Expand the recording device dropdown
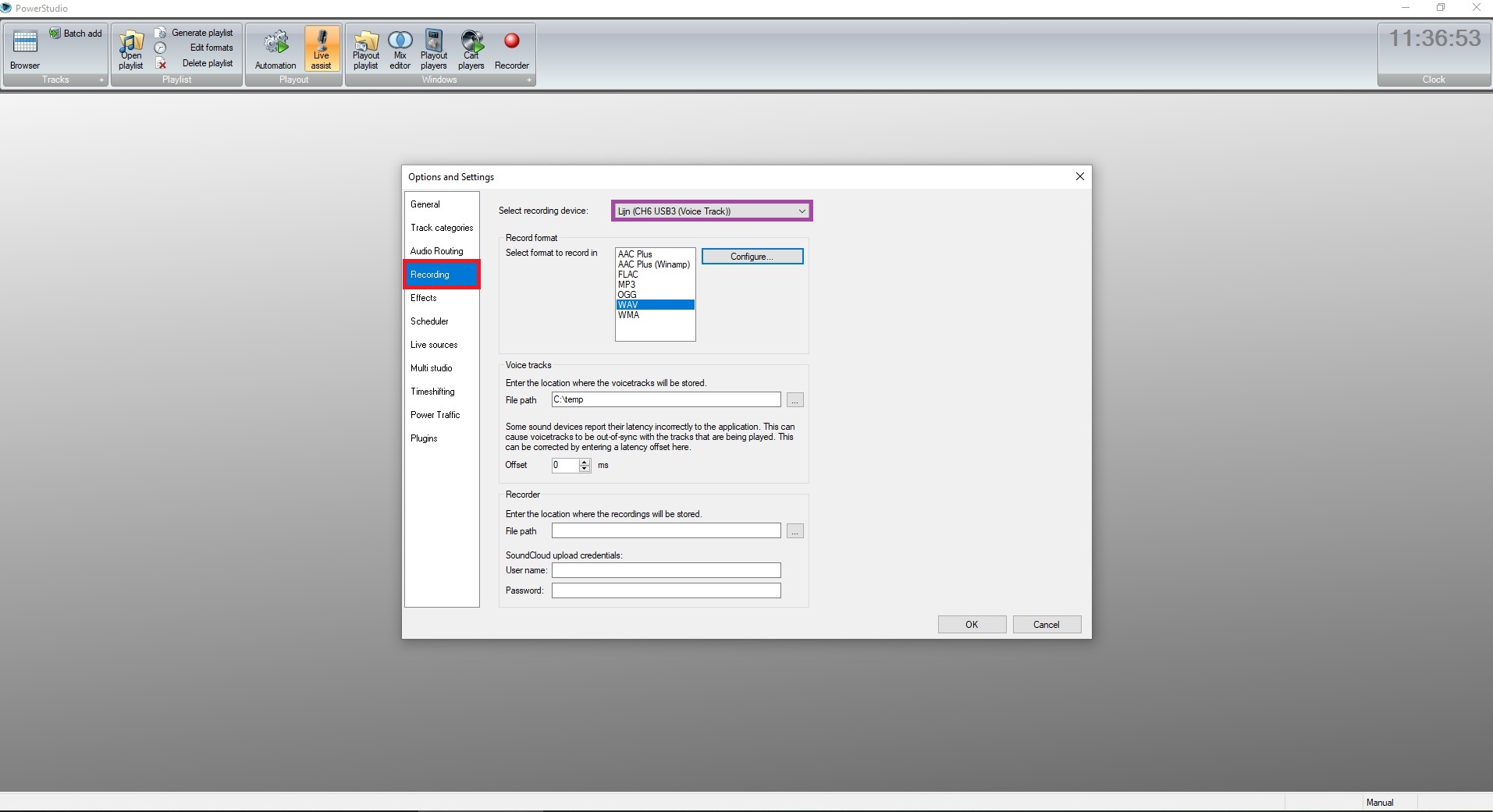1493x812 pixels. pos(802,211)
